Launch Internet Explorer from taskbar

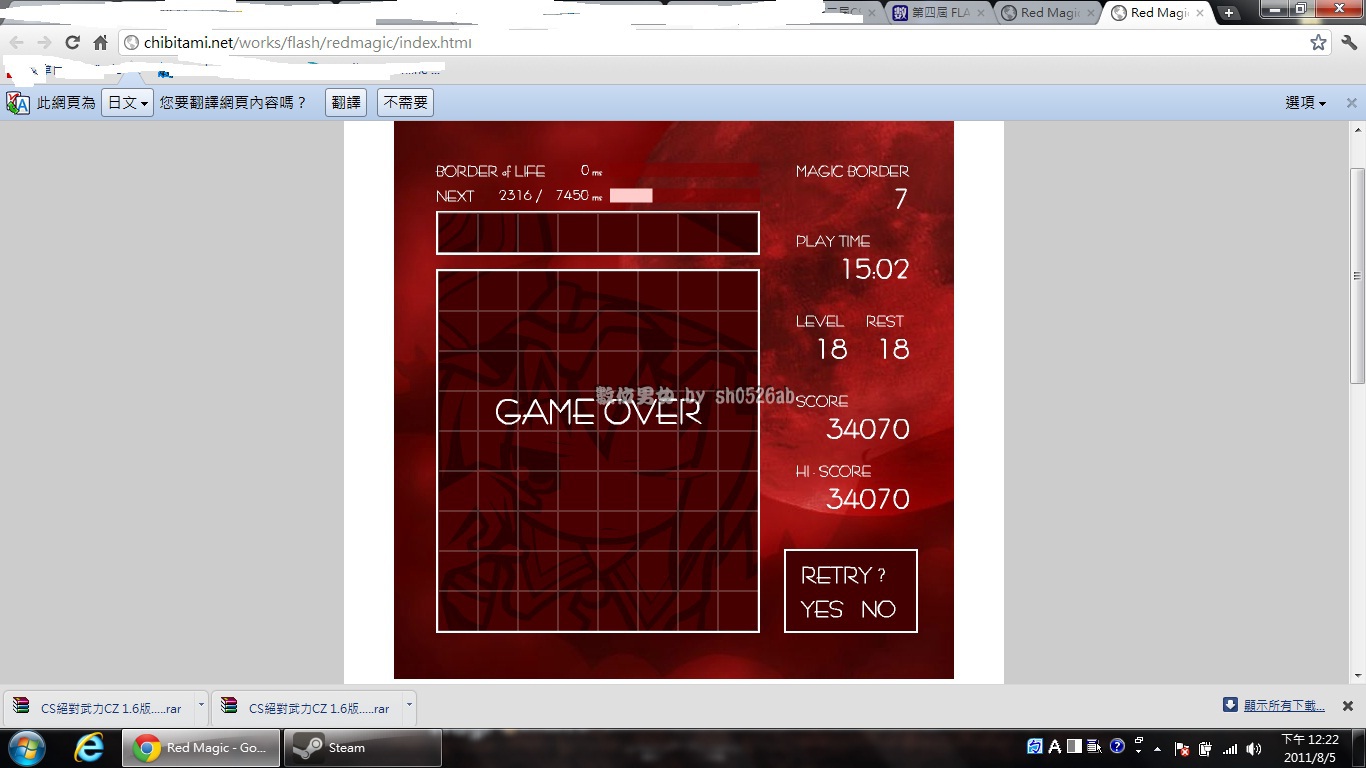click(x=89, y=748)
